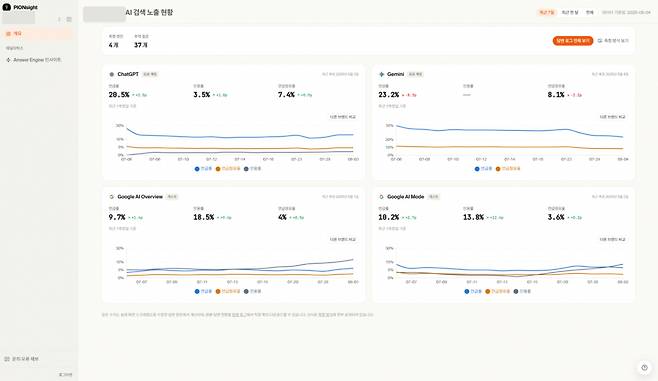Open the workspace switcher chevron in sidebar

59,19
